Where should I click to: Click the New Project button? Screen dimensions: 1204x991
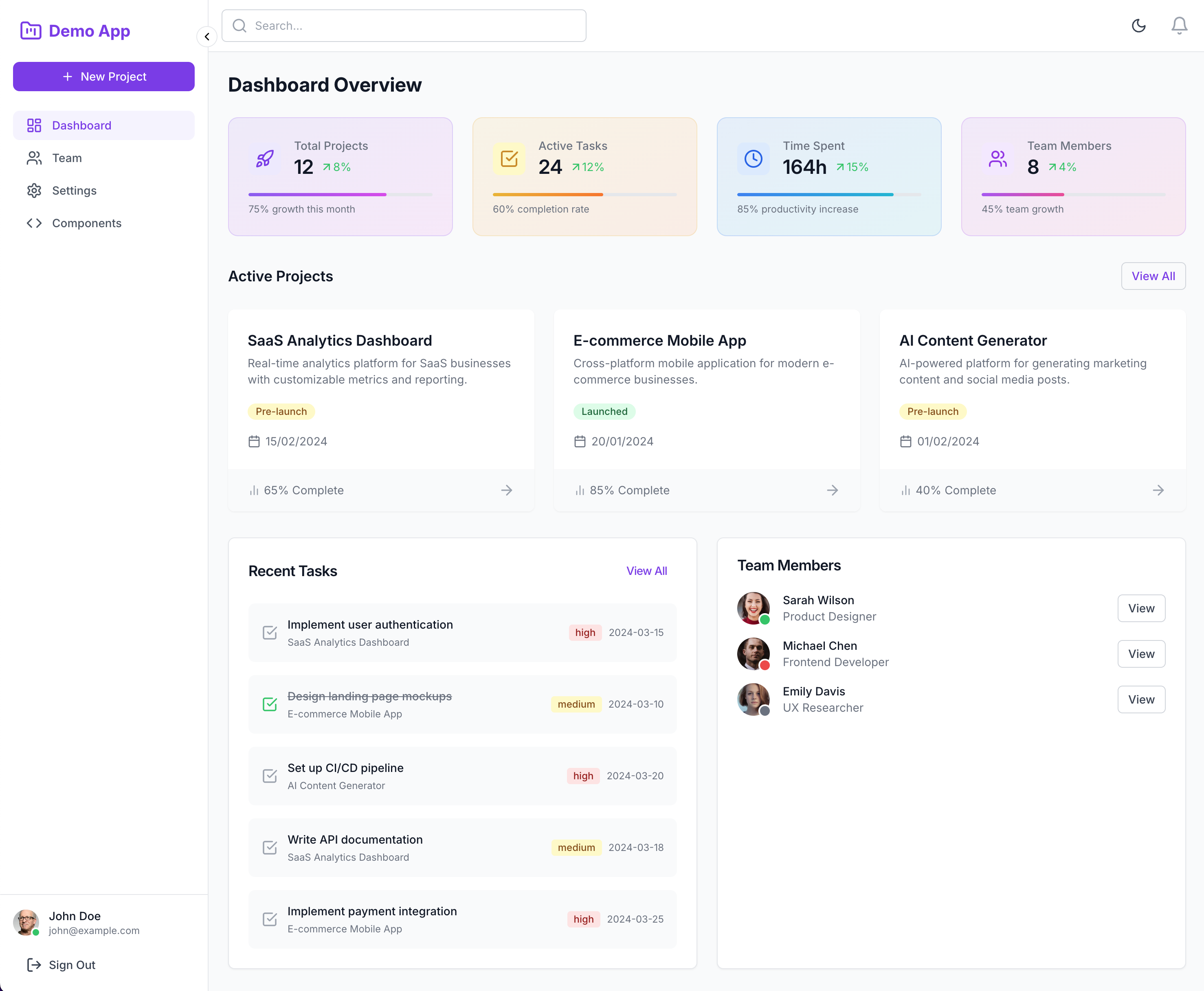tap(103, 76)
